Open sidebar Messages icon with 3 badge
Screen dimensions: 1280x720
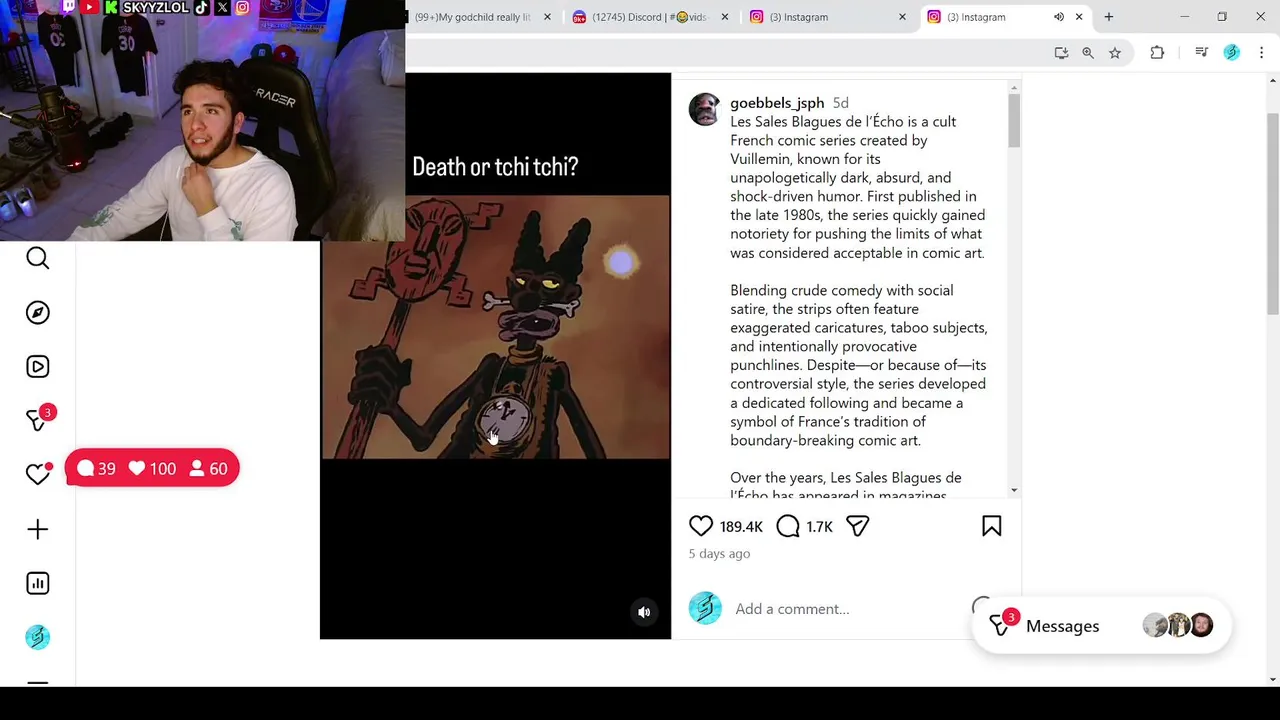pyautogui.click(x=37, y=421)
